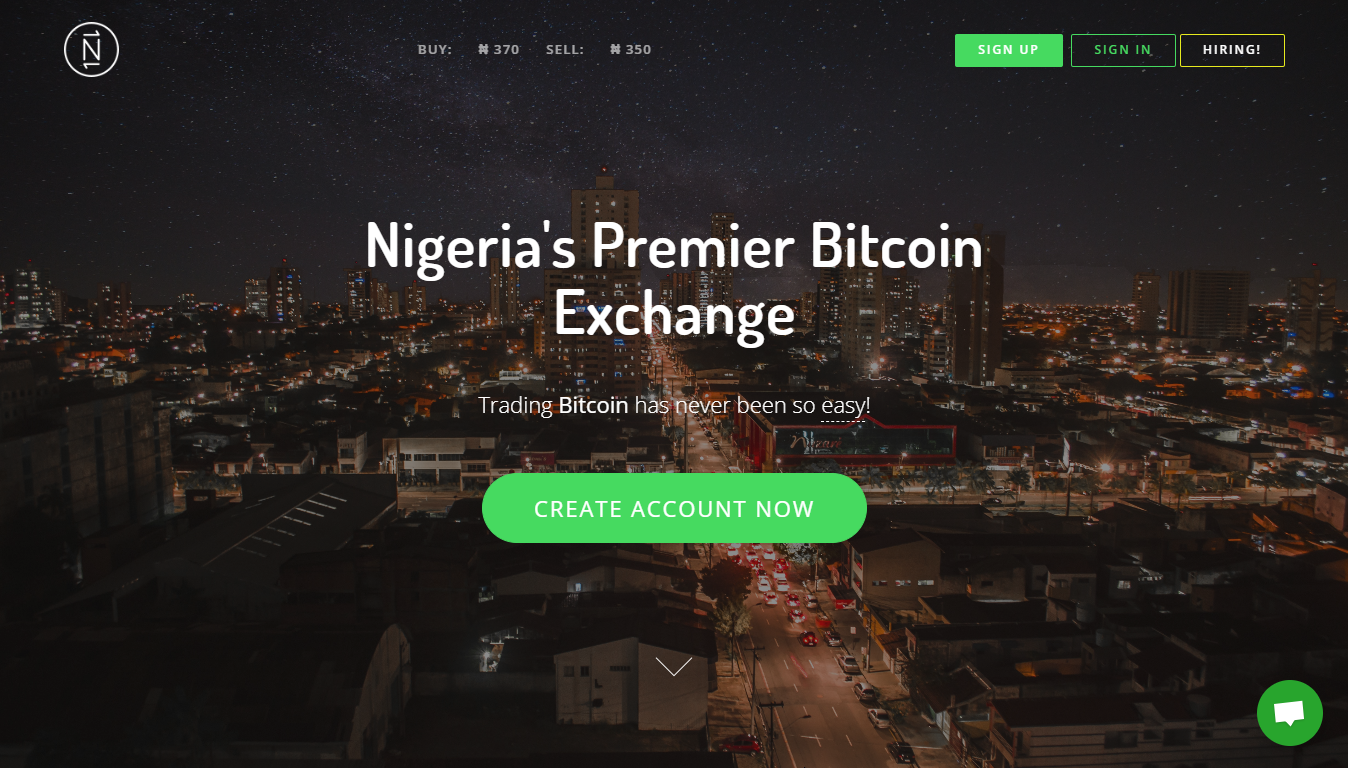The image size is (1348, 768).
Task: Click the phrase has never been so
Action: 725,405
